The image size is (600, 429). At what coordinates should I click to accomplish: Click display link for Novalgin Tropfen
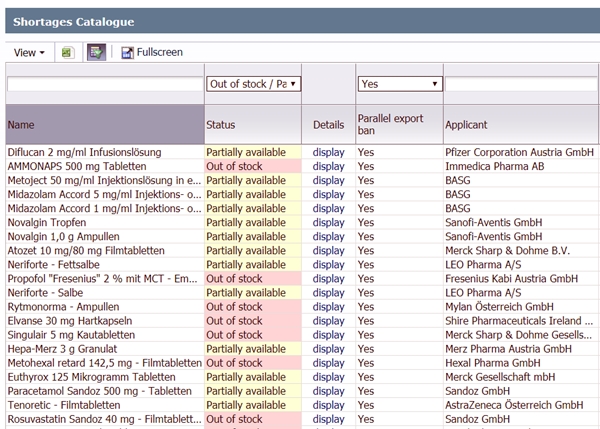(328, 222)
